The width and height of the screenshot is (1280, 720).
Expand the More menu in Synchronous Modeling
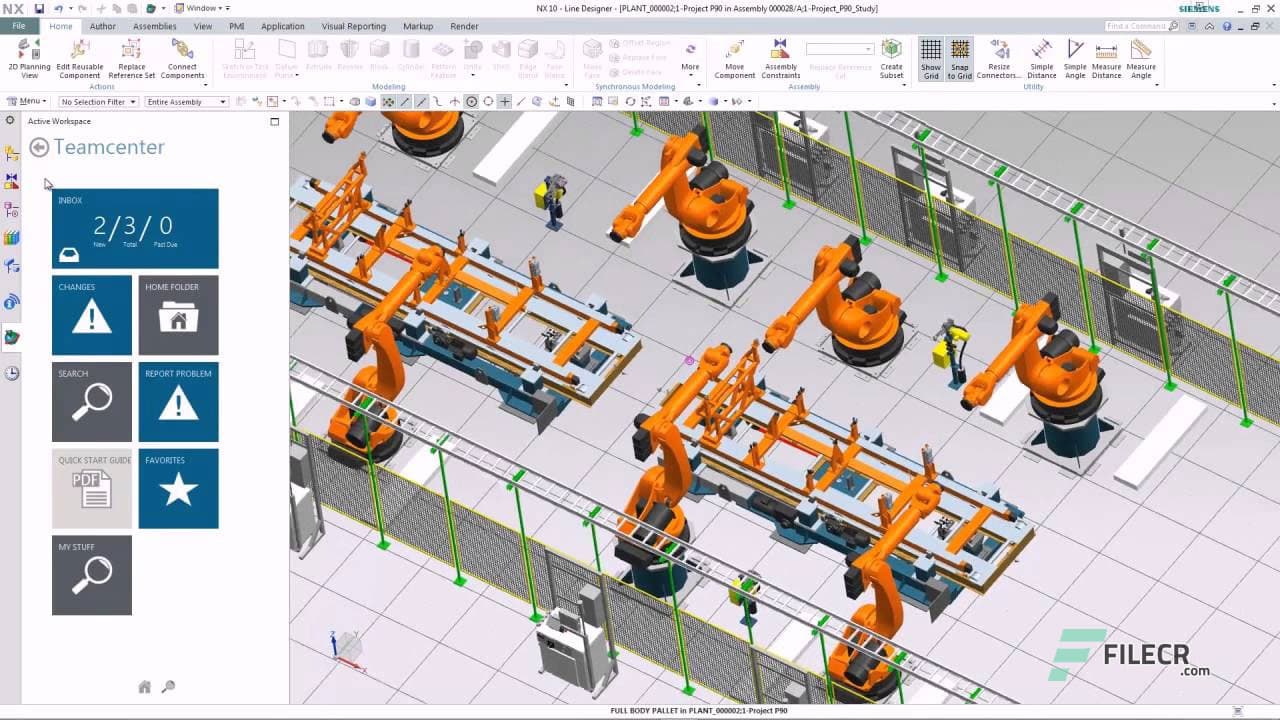690,62
